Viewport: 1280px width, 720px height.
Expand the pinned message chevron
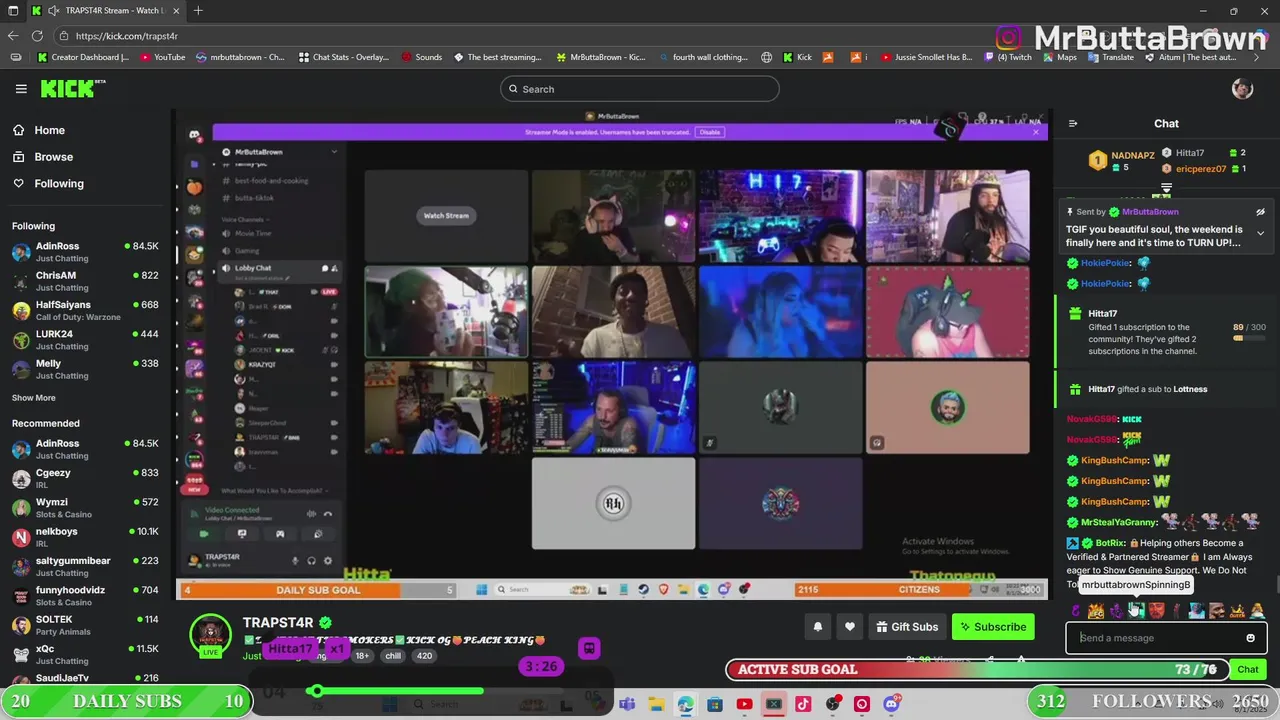tap(1260, 233)
